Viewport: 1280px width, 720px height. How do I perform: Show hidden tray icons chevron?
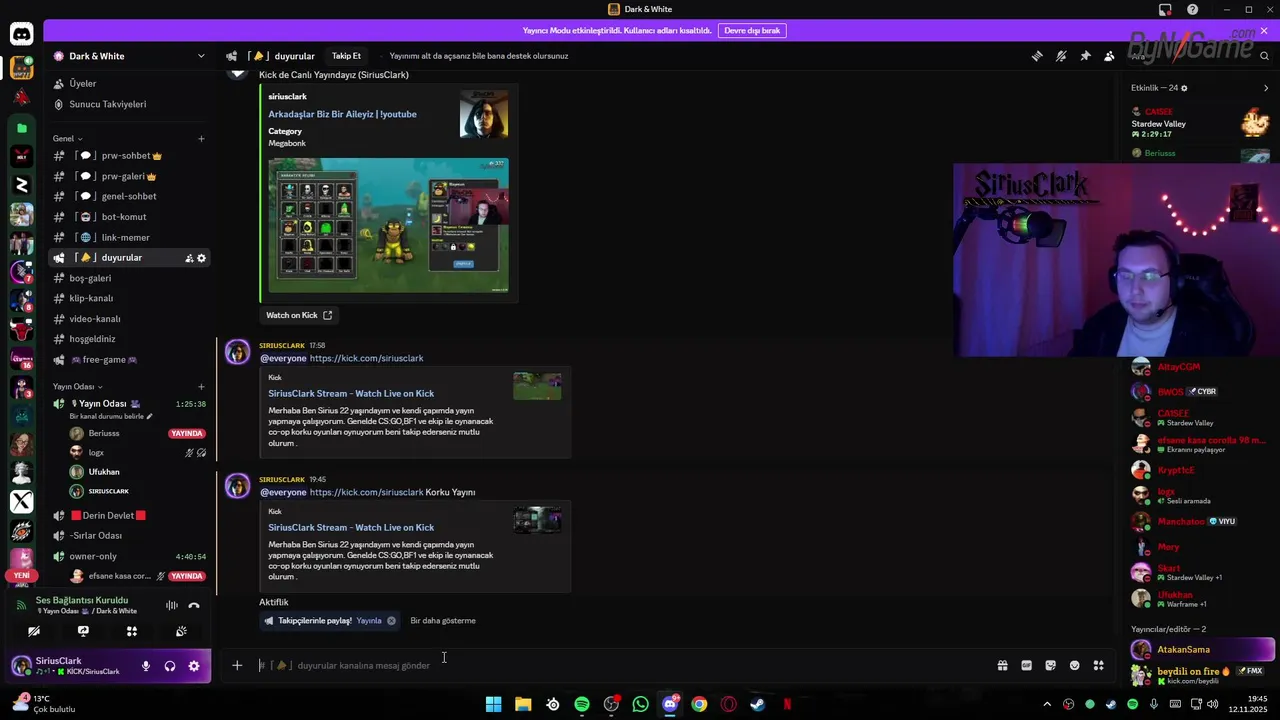[x=1047, y=704]
